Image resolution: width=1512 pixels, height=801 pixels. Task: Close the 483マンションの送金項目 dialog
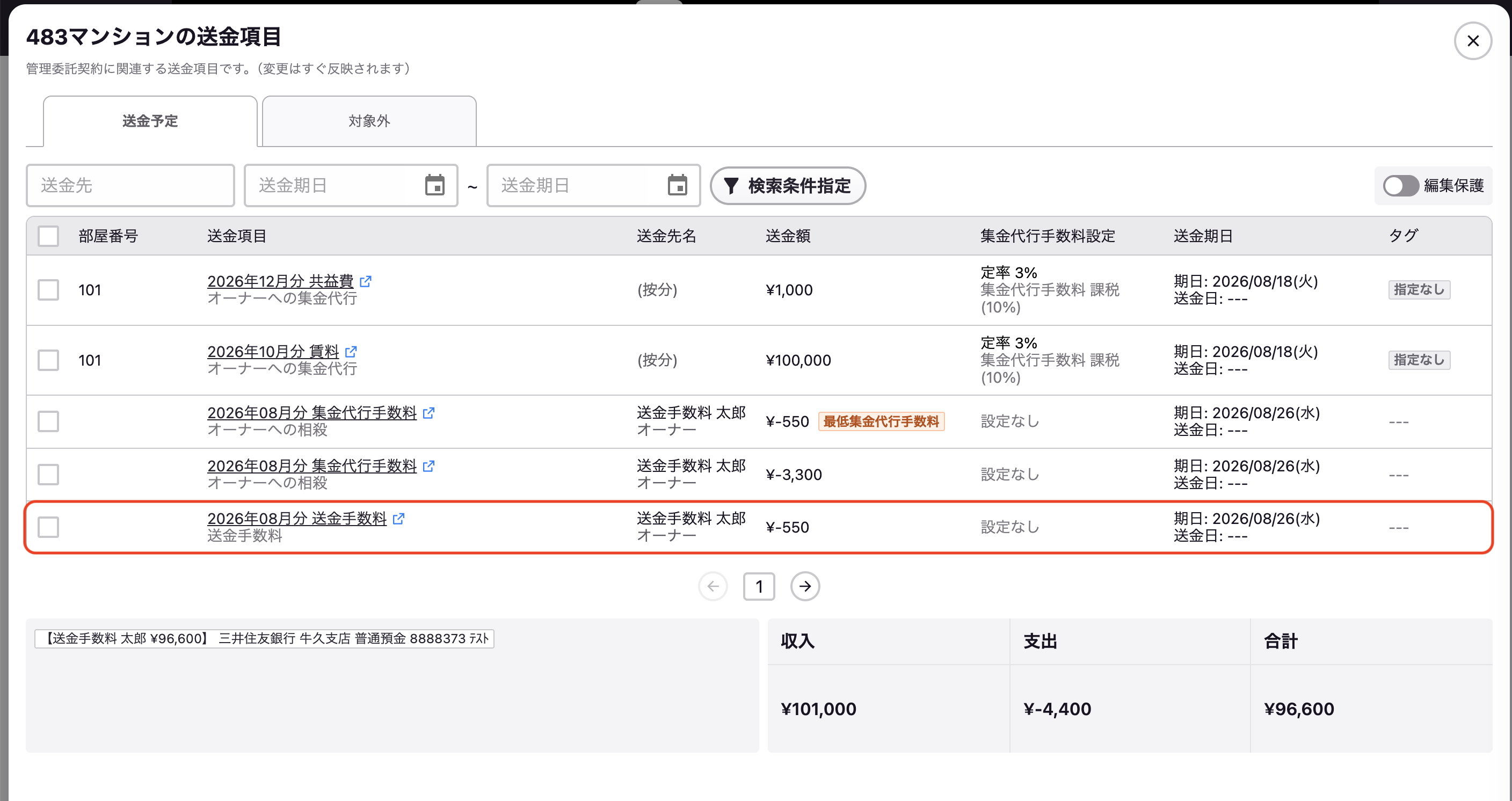click(1473, 41)
